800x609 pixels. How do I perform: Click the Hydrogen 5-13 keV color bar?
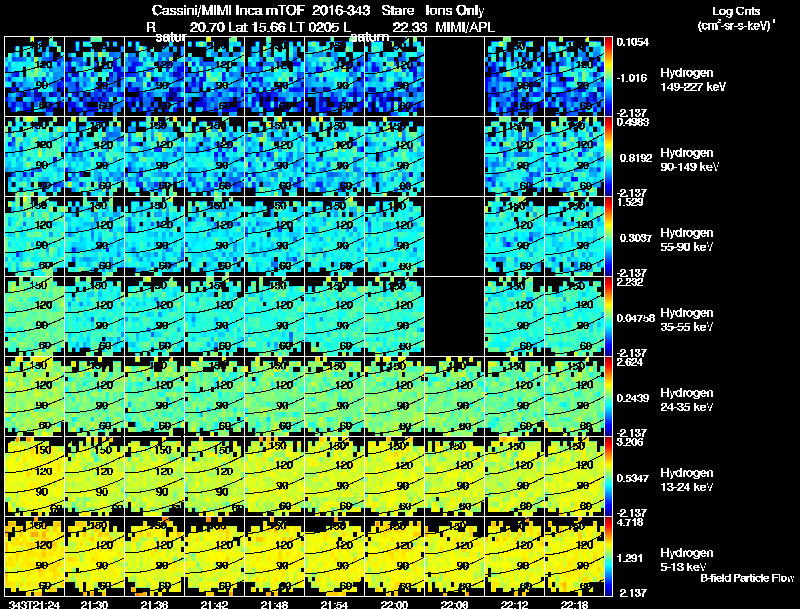pyautogui.click(x=608, y=556)
